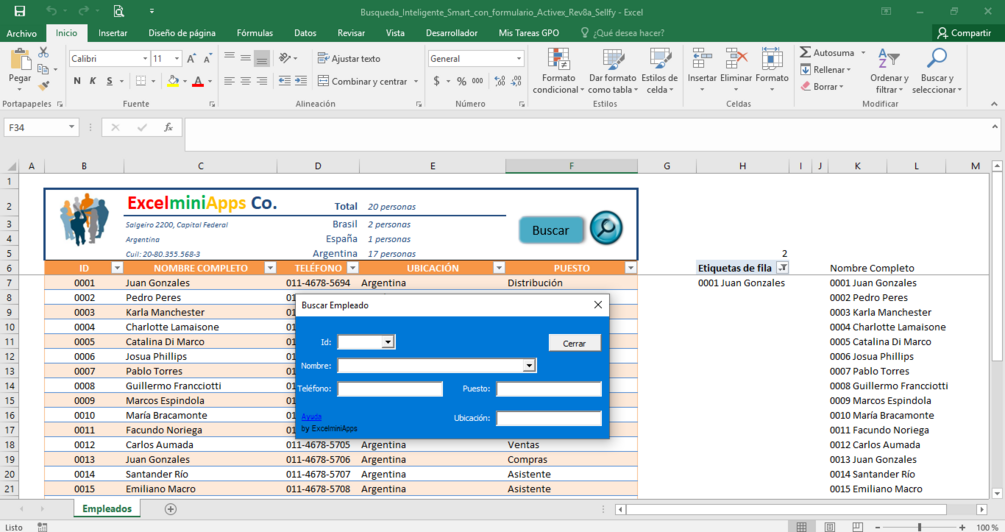The image size is (1005, 532).
Task: Apply percent style format
Action: (461, 81)
